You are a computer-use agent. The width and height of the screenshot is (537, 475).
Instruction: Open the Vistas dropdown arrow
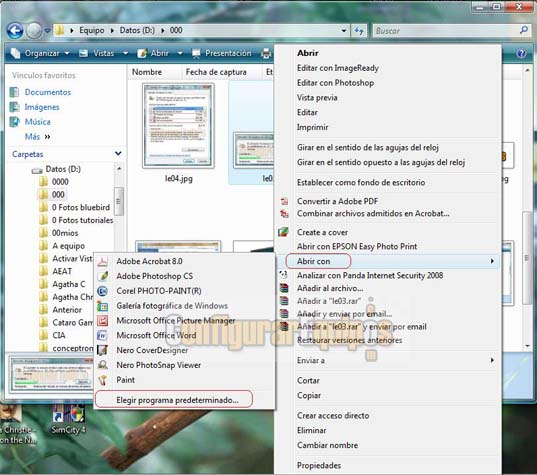[x=126, y=53]
